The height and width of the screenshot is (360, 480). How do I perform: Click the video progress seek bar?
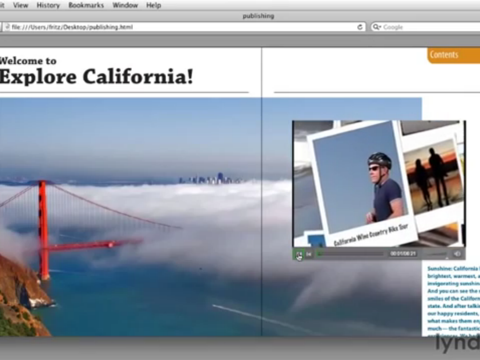point(351,254)
